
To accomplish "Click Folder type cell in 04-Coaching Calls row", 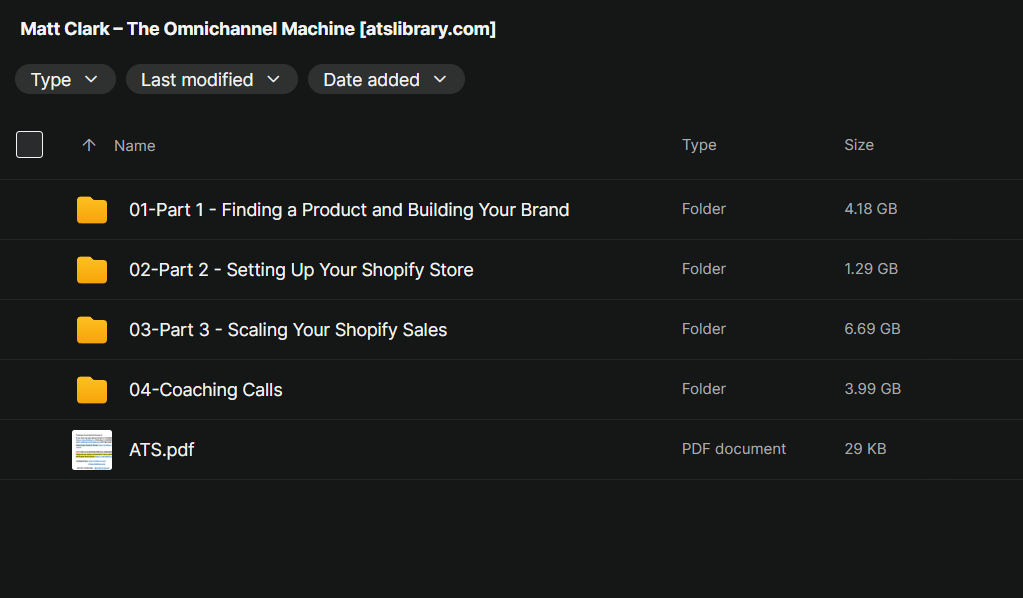I will pyautogui.click(x=703, y=389).
